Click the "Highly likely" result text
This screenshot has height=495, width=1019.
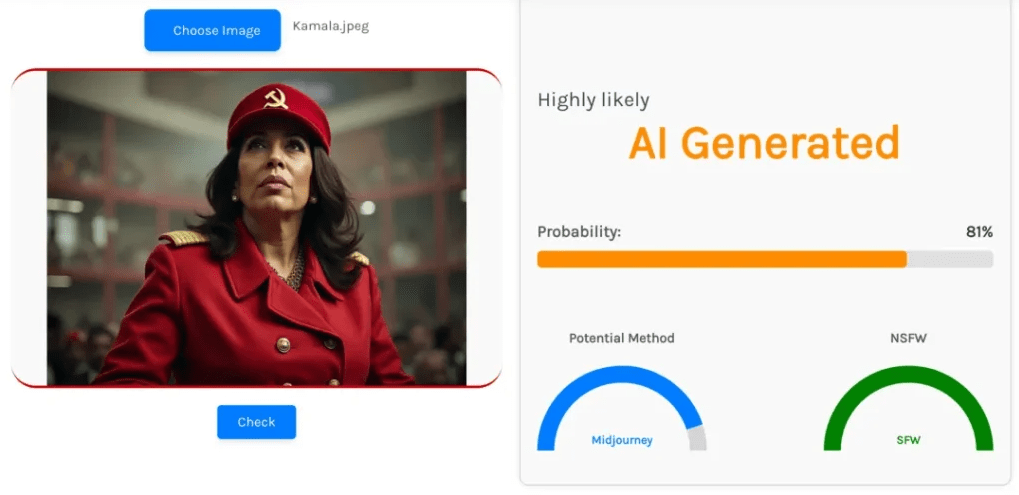coord(593,100)
